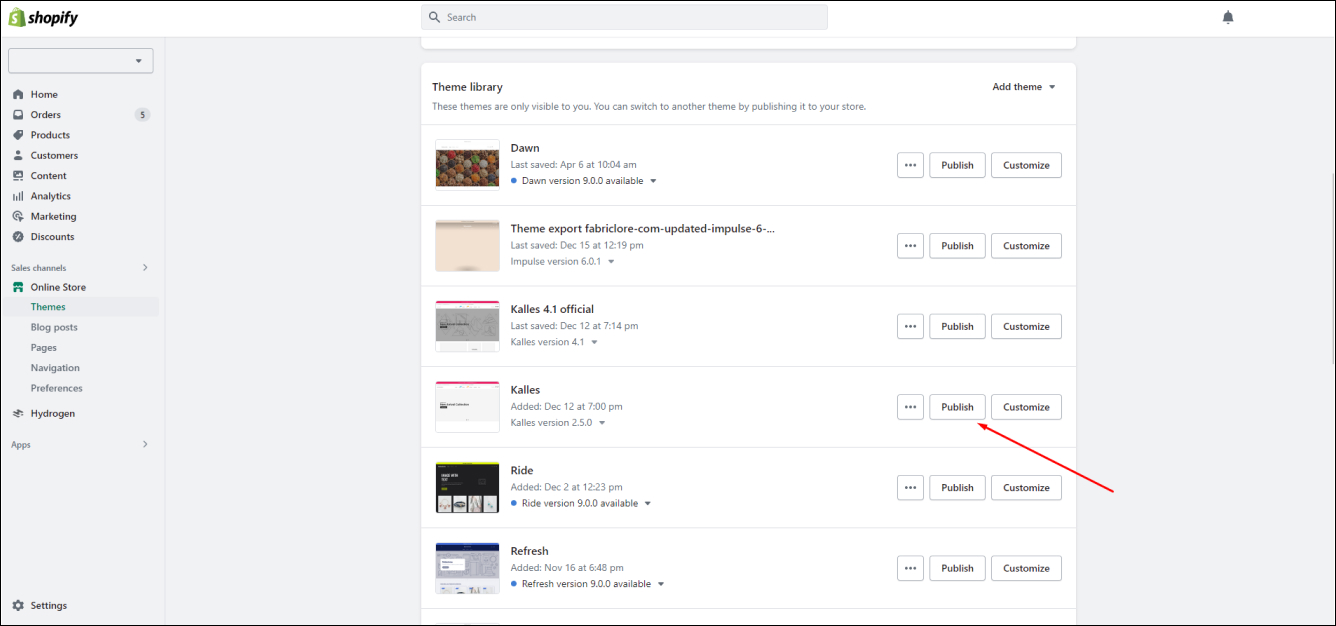The image size is (1336, 626).
Task: Click the Settings gear icon
Action: [18, 605]
